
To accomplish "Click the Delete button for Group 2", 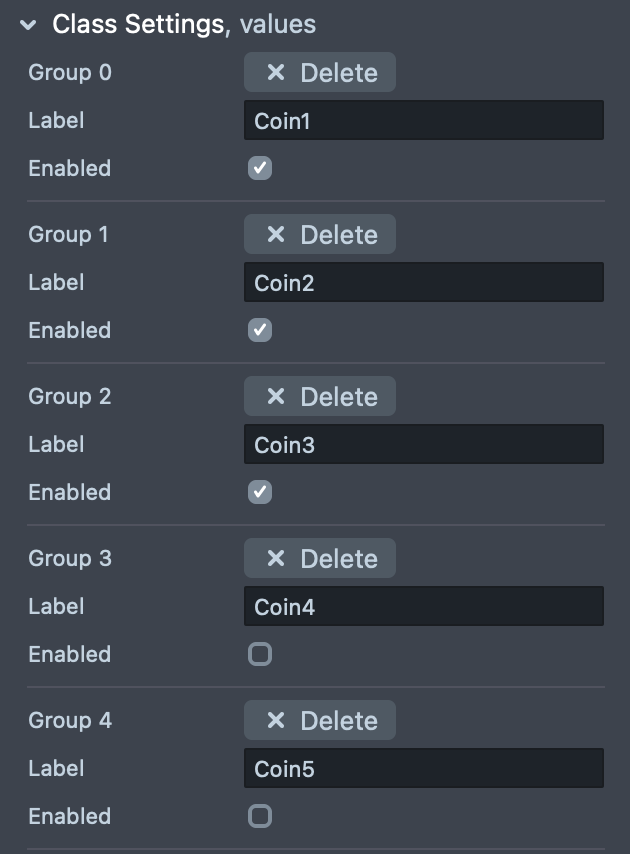I will click(320, 397).
